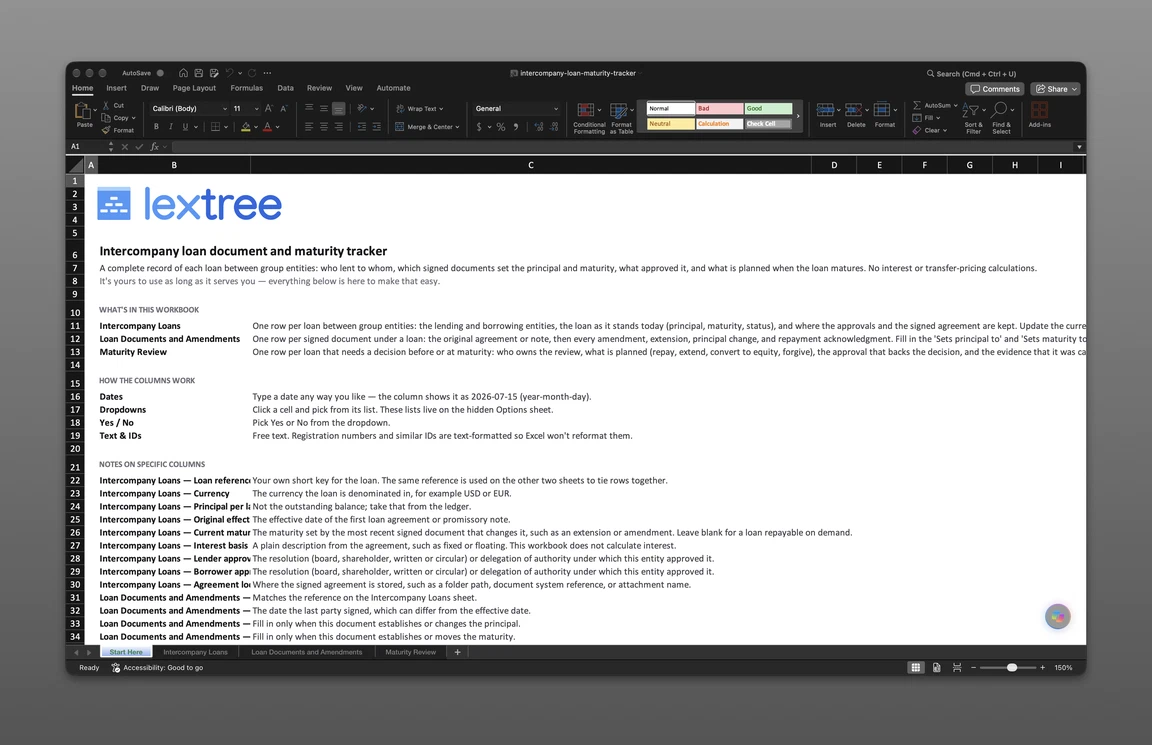Click the Increase Indent icon
This screenshot has width=1152, height=745.
coord(376,127)
